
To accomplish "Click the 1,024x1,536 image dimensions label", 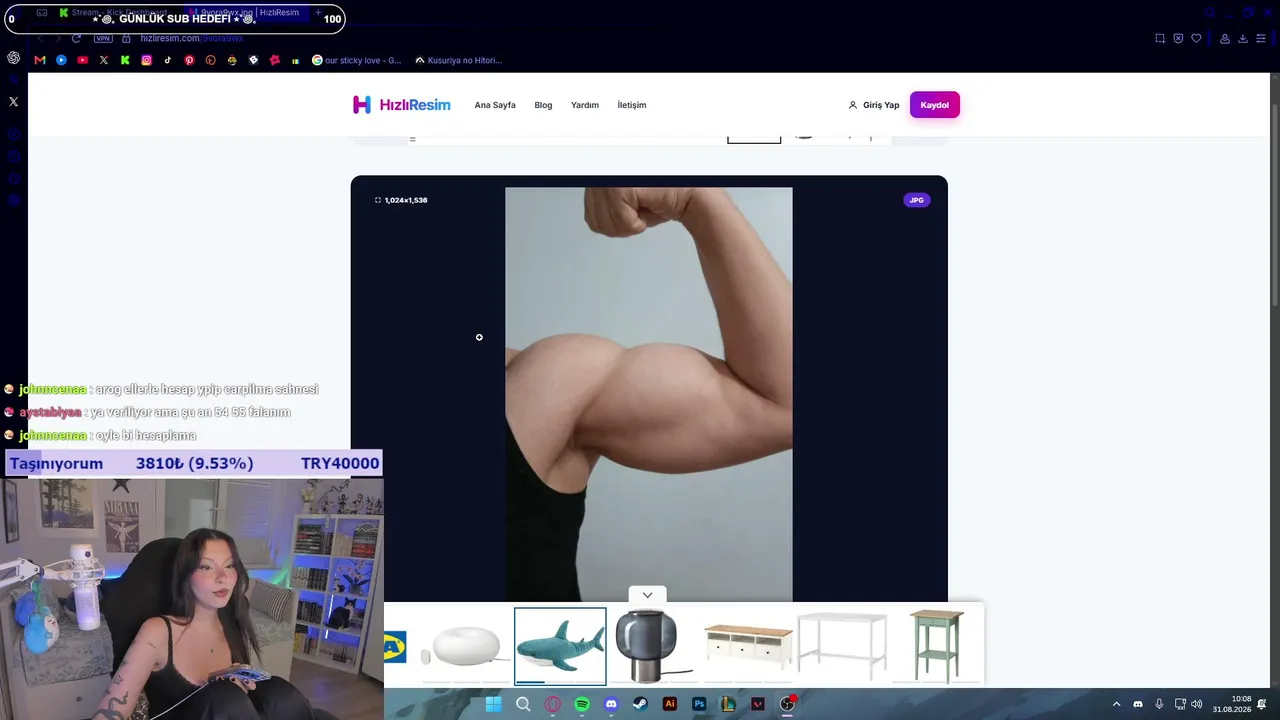I will click(x=401, y=200).
